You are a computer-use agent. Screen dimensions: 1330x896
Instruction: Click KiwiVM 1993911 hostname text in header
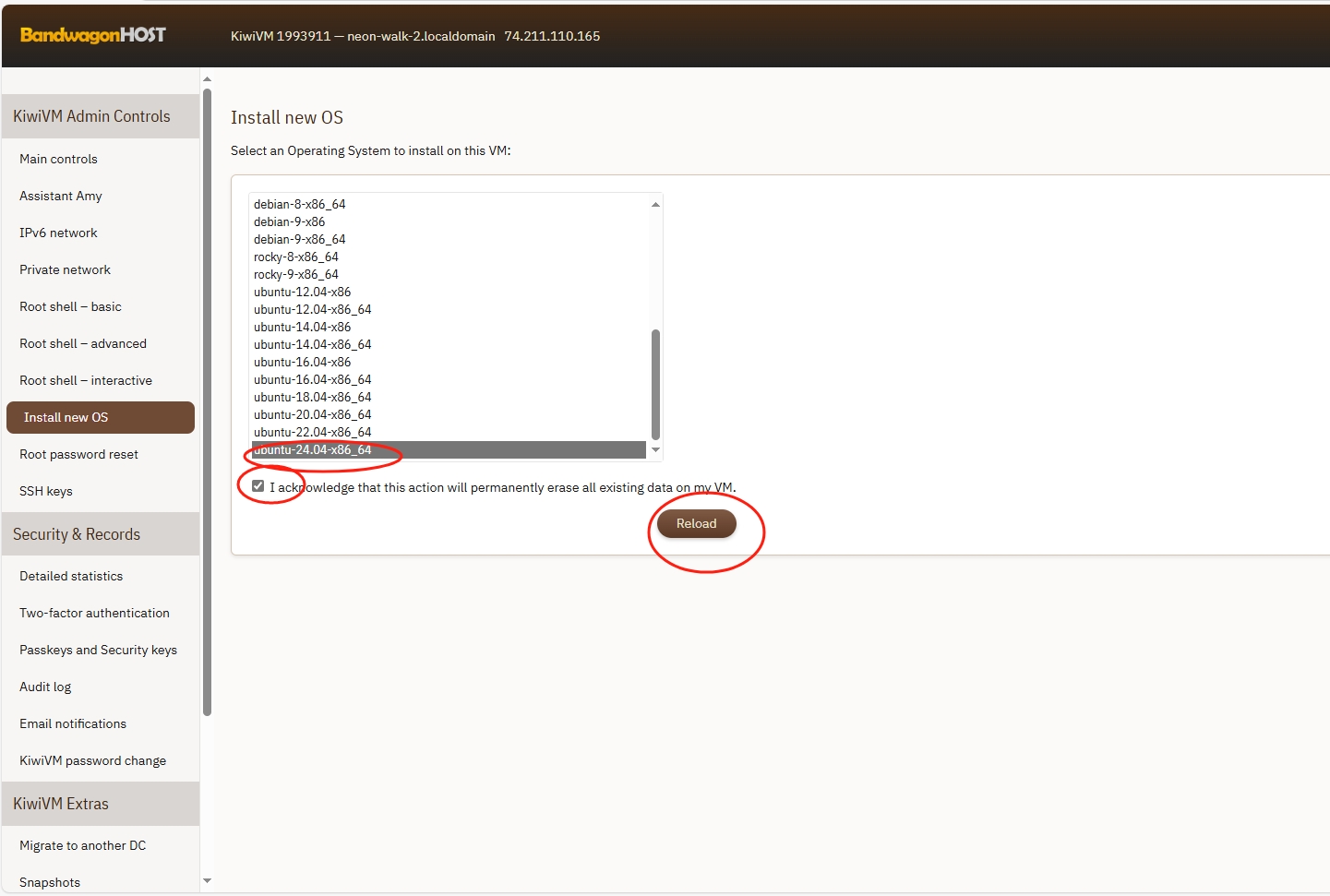coord(363,36)
